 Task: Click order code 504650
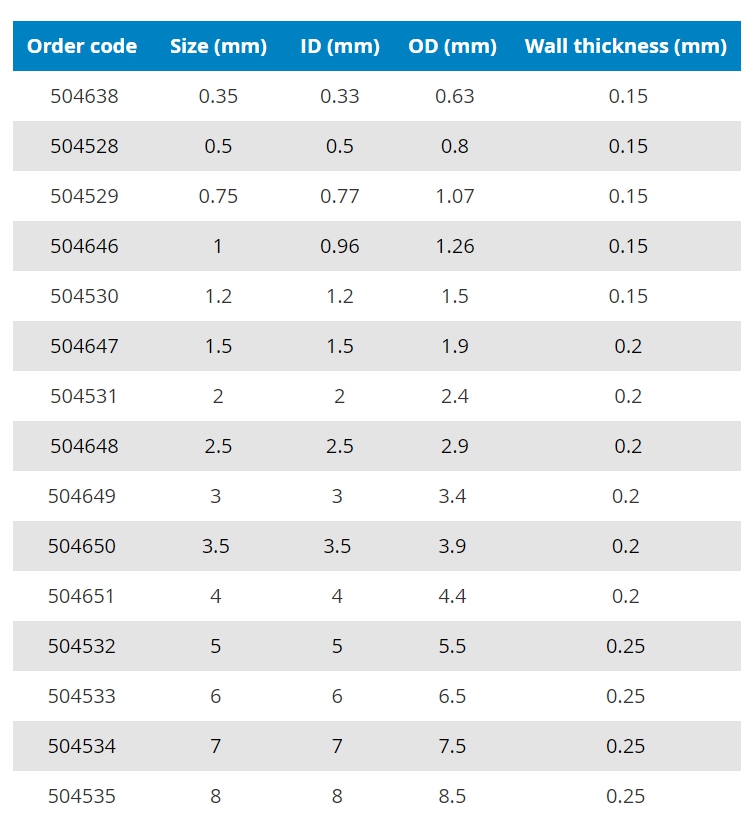pos(82,546)
